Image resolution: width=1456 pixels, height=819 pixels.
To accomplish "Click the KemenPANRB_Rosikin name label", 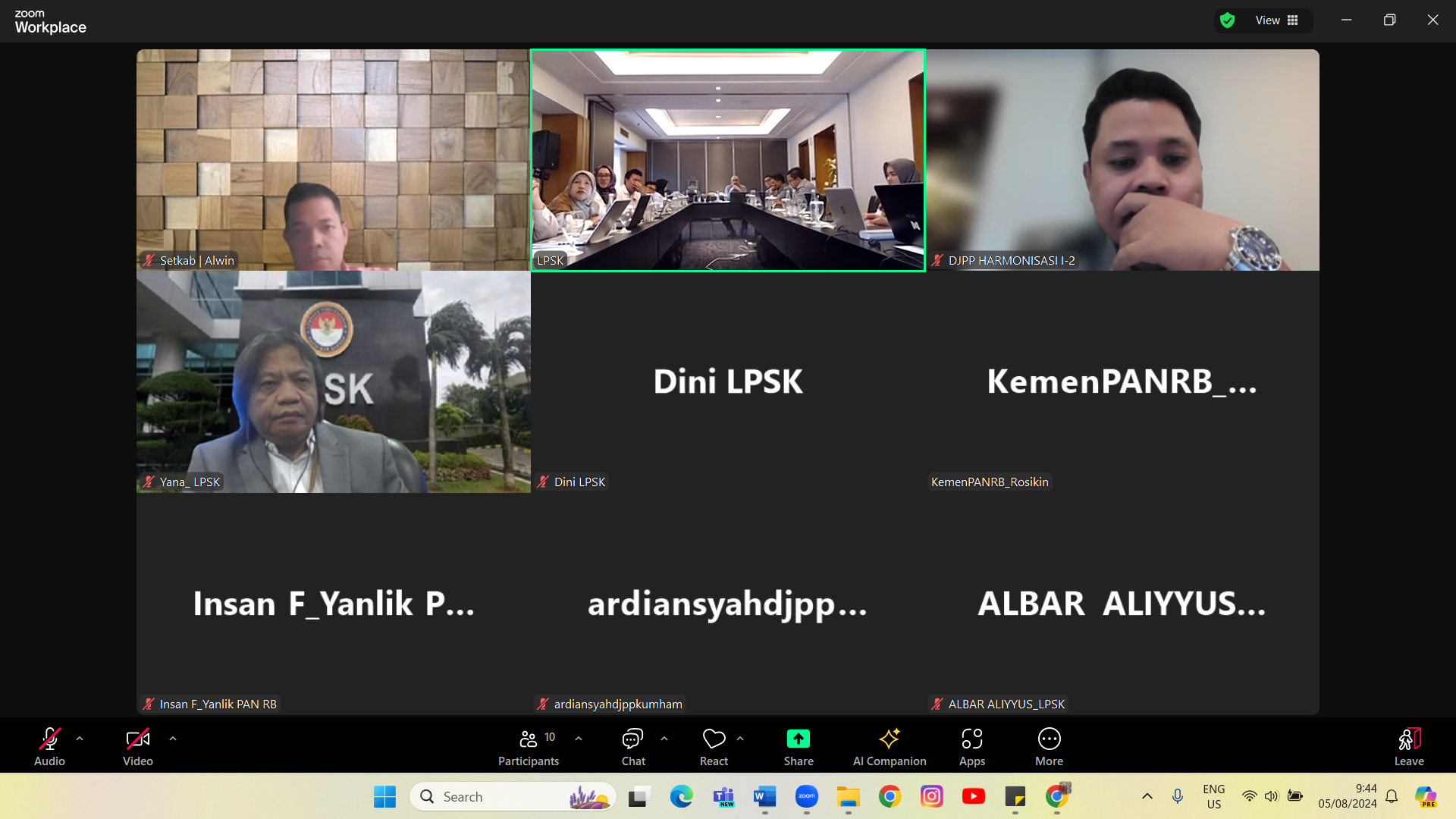I will [990, 482].
